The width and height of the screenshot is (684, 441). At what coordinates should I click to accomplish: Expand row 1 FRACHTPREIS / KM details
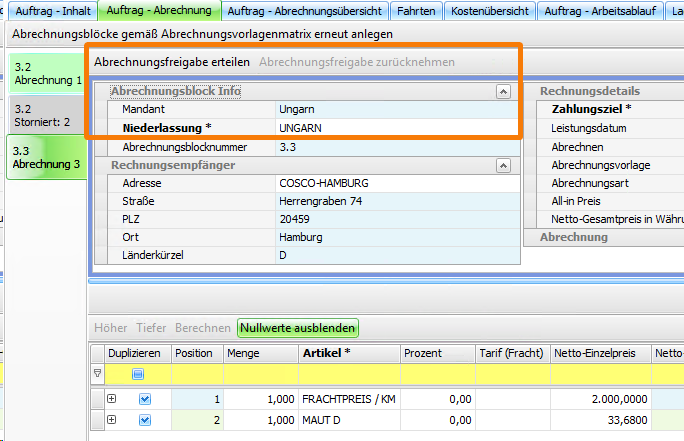pos(112,399)
